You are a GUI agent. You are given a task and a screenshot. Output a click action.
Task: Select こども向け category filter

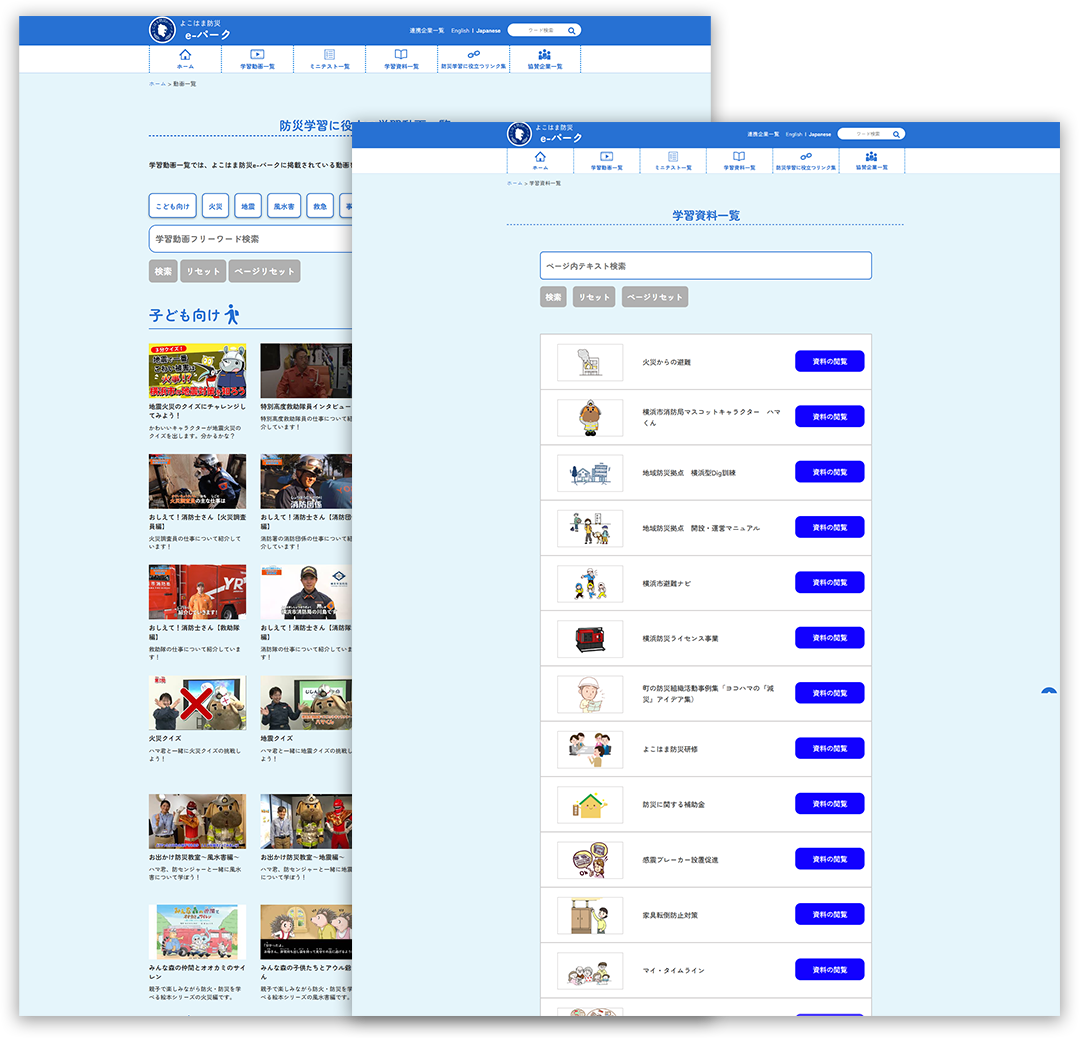(173, 206)
